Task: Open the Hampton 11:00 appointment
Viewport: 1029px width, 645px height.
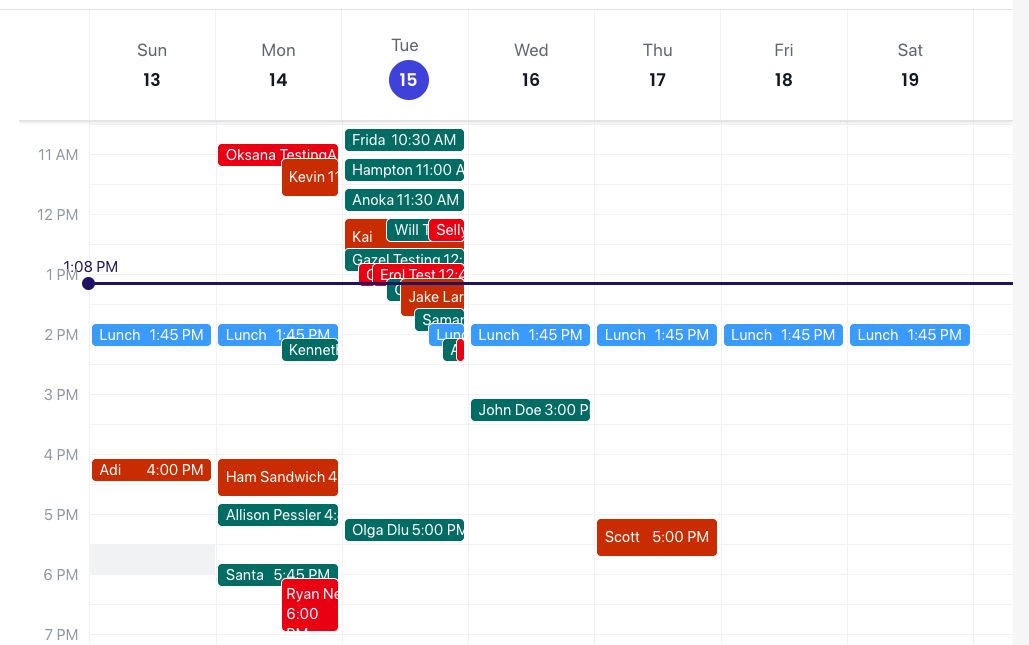Action: pyautogui.click(x=404, y=170)
